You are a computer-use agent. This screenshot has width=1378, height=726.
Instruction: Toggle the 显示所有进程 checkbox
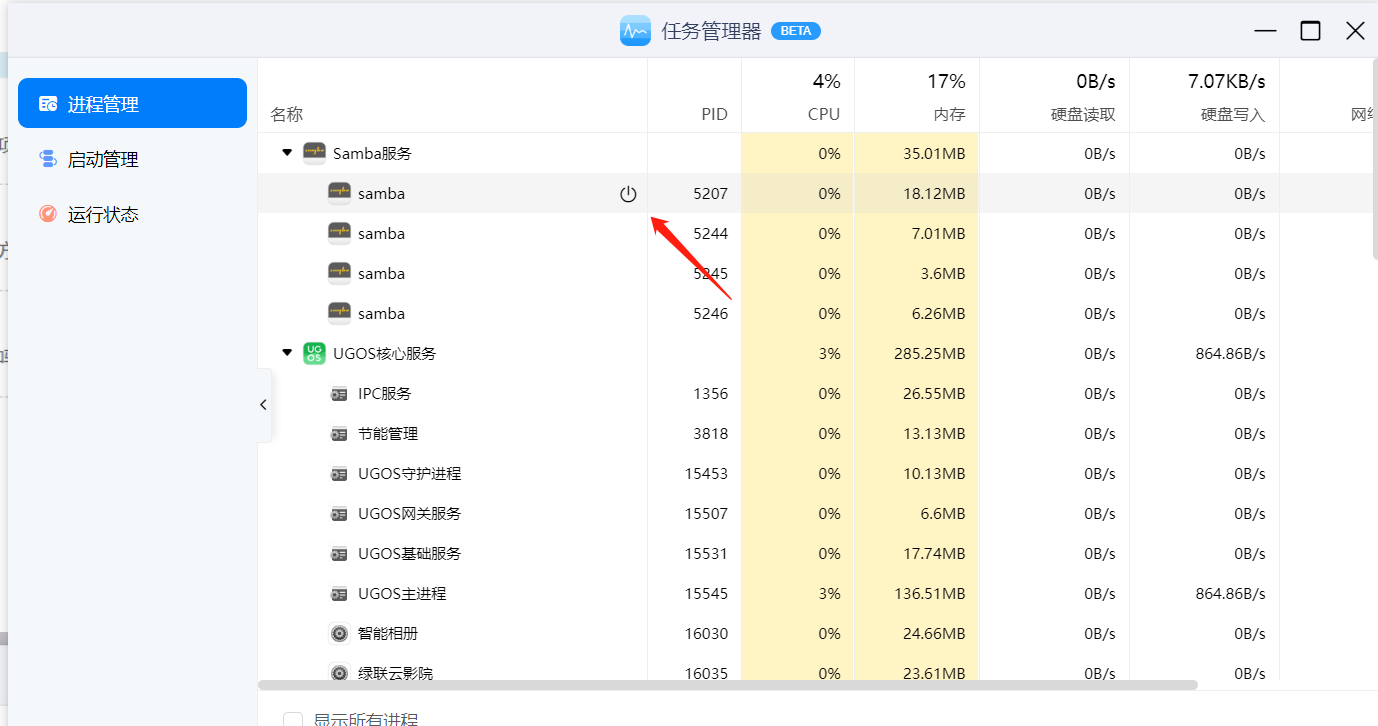(x=293, y=720)
